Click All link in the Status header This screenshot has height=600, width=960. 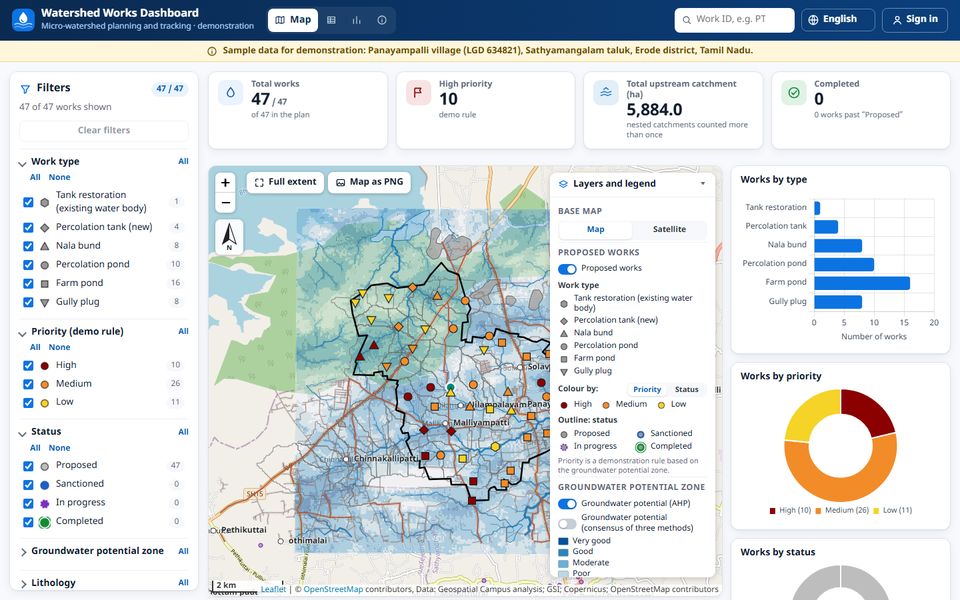click(183, 432)
